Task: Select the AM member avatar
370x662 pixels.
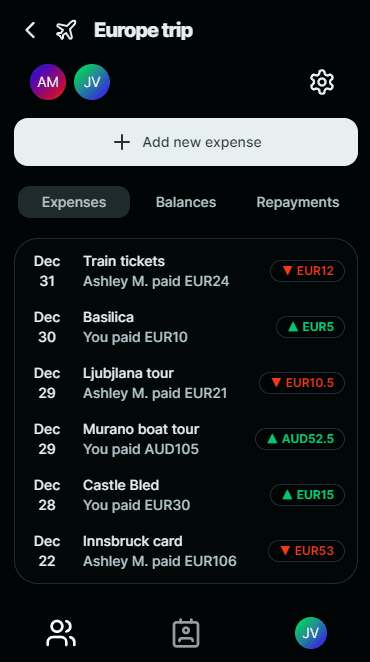Action: [x=48, y=82]
